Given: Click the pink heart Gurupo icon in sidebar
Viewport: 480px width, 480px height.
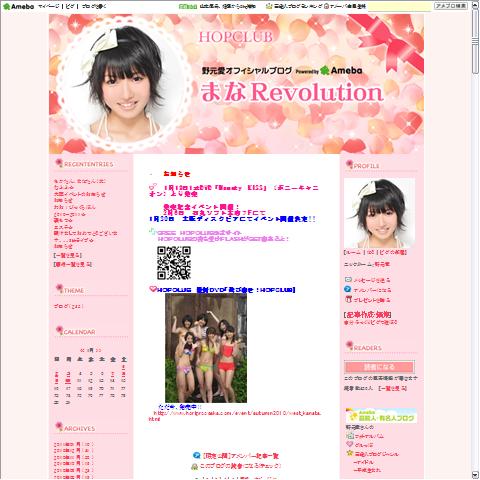Looking at the screenshot, I should click(x=349, y=444).
